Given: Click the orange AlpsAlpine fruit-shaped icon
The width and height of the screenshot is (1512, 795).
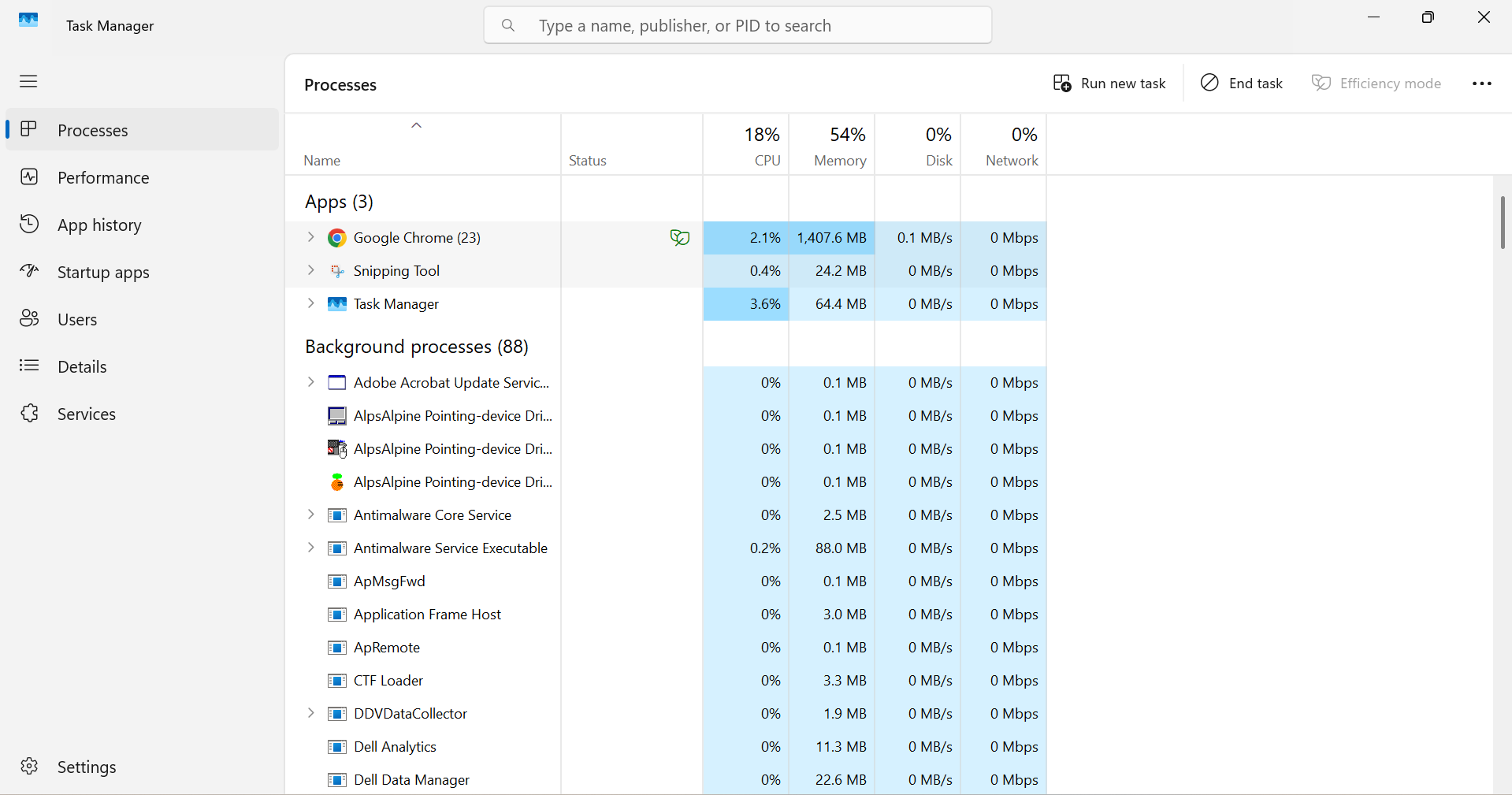Looking at the screenshot, I should pyautogui.click(x=337, y=481).
